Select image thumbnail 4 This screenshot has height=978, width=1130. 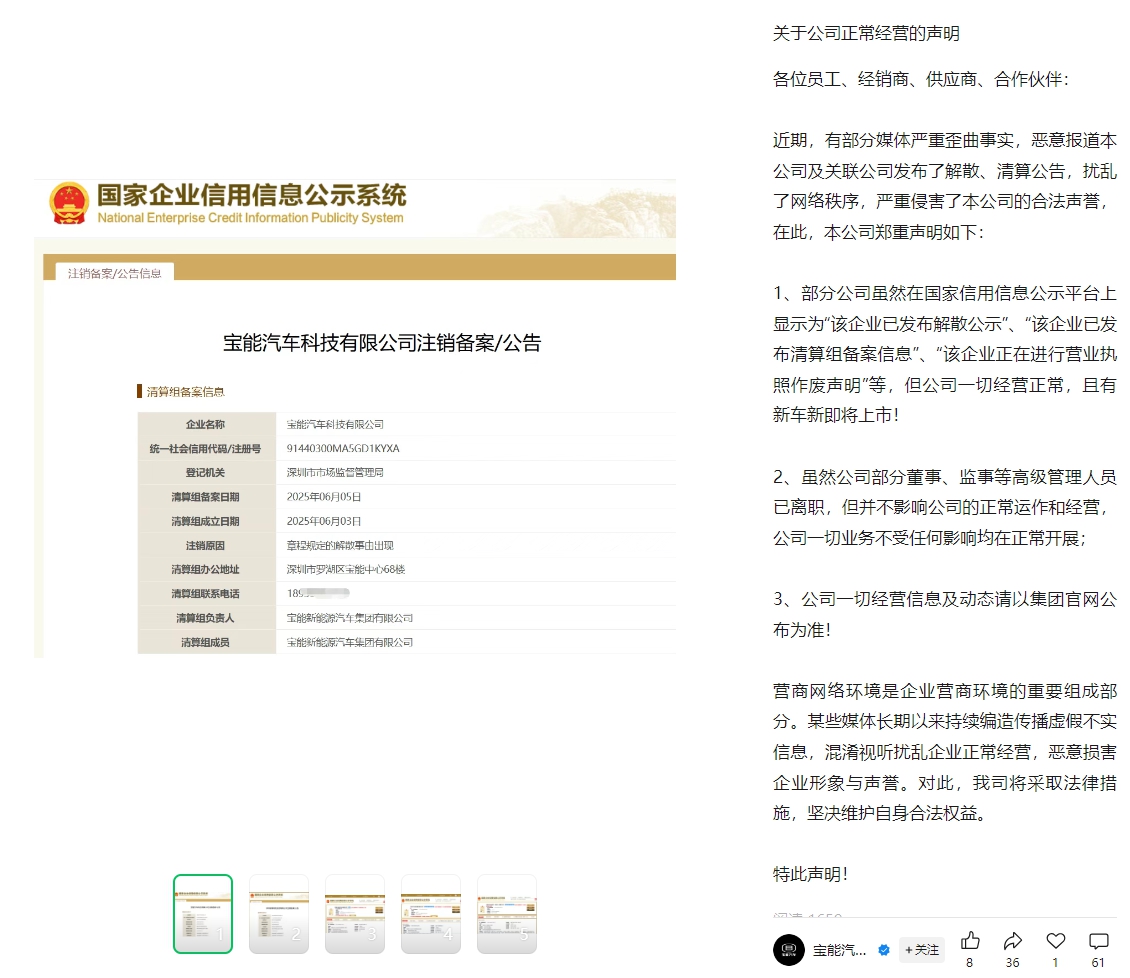tap(431, 914)
